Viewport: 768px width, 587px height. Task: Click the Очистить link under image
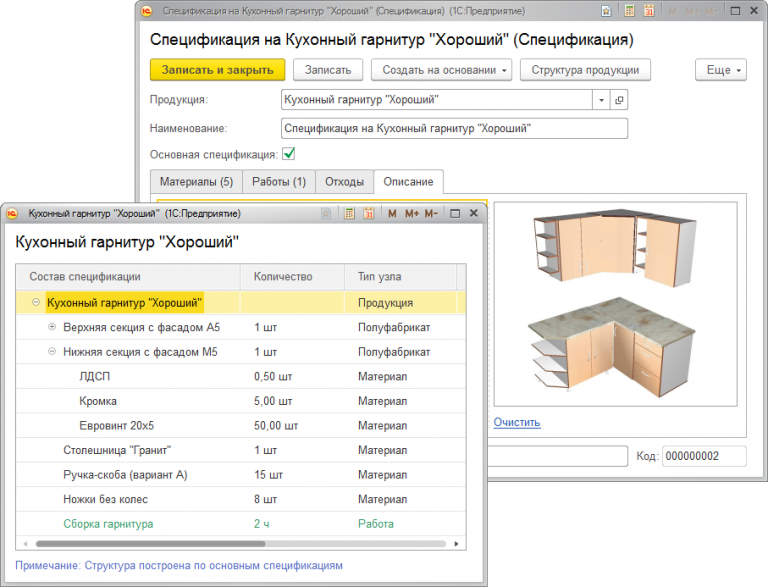(x=517, y=422)
